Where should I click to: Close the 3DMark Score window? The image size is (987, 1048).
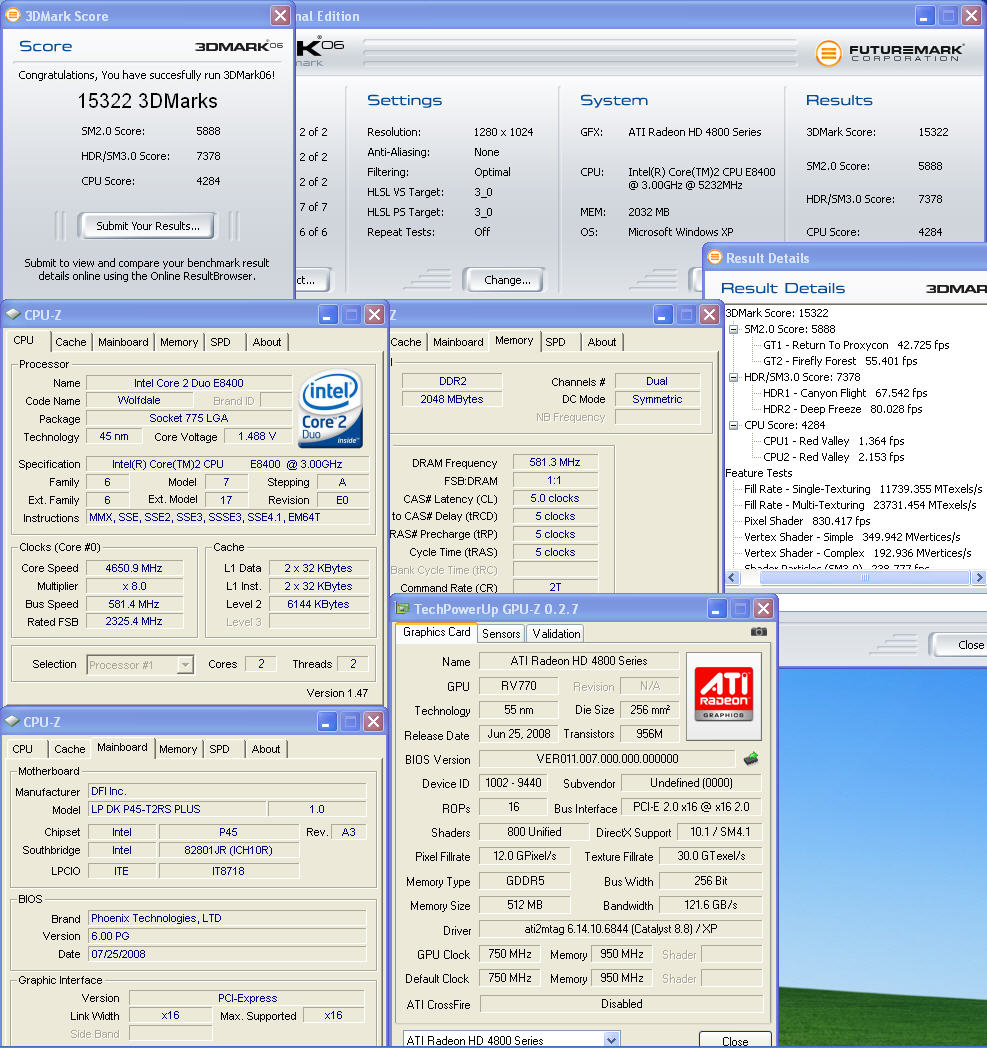280,15
